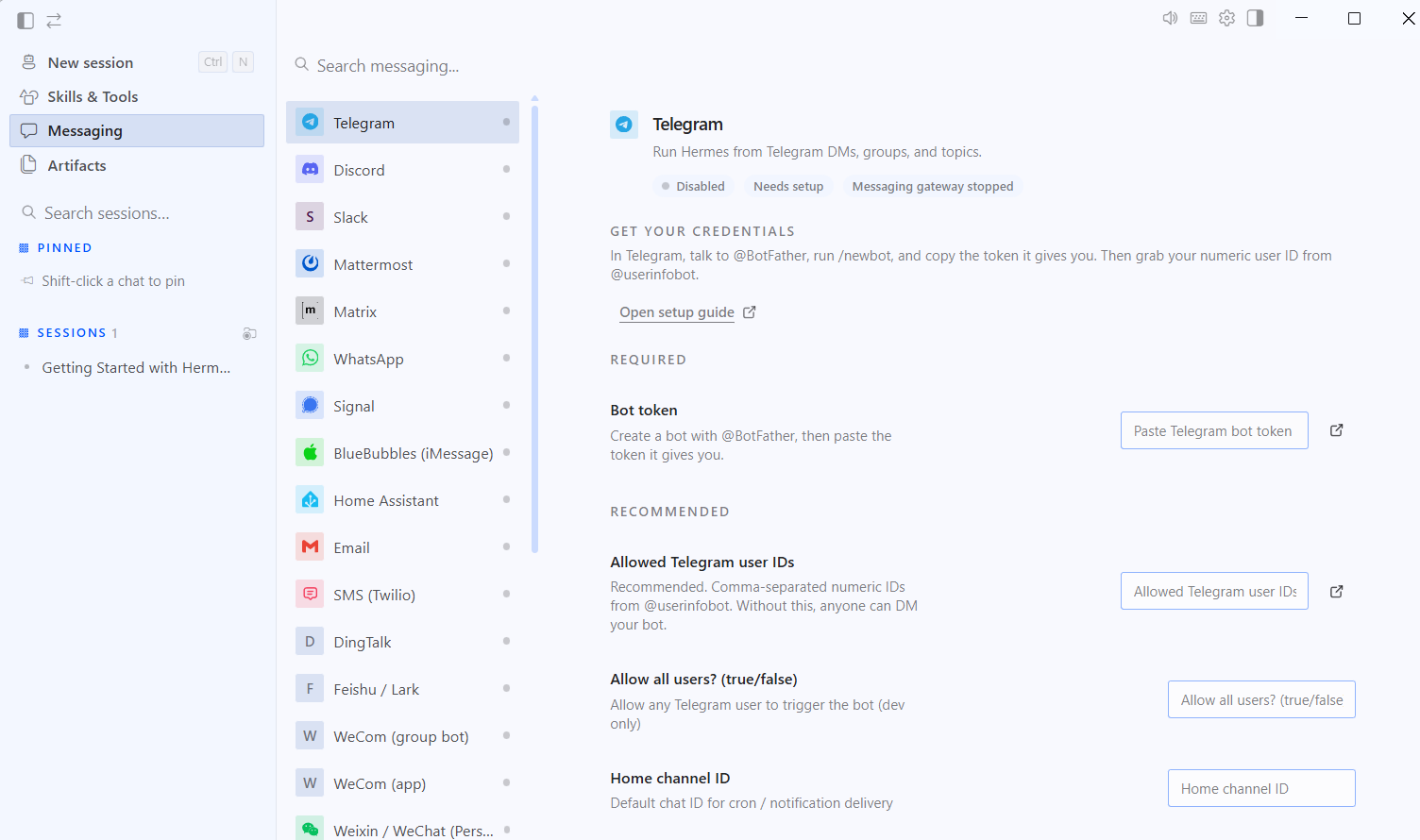
Task: Open external link icon beside Allowed user IDs field
Action: [1336, 592]
